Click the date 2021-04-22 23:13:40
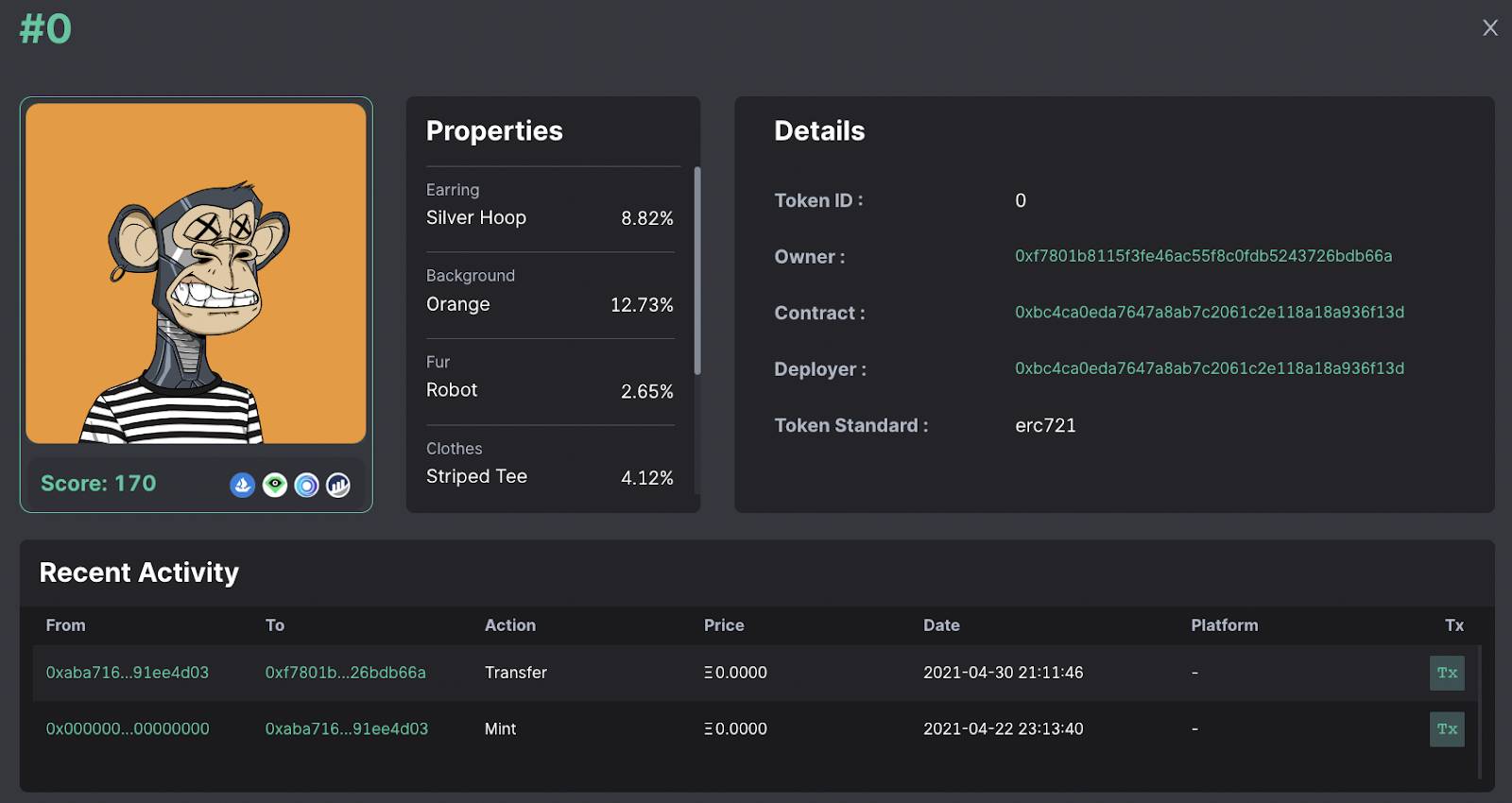 click(x=1003, y=728)
